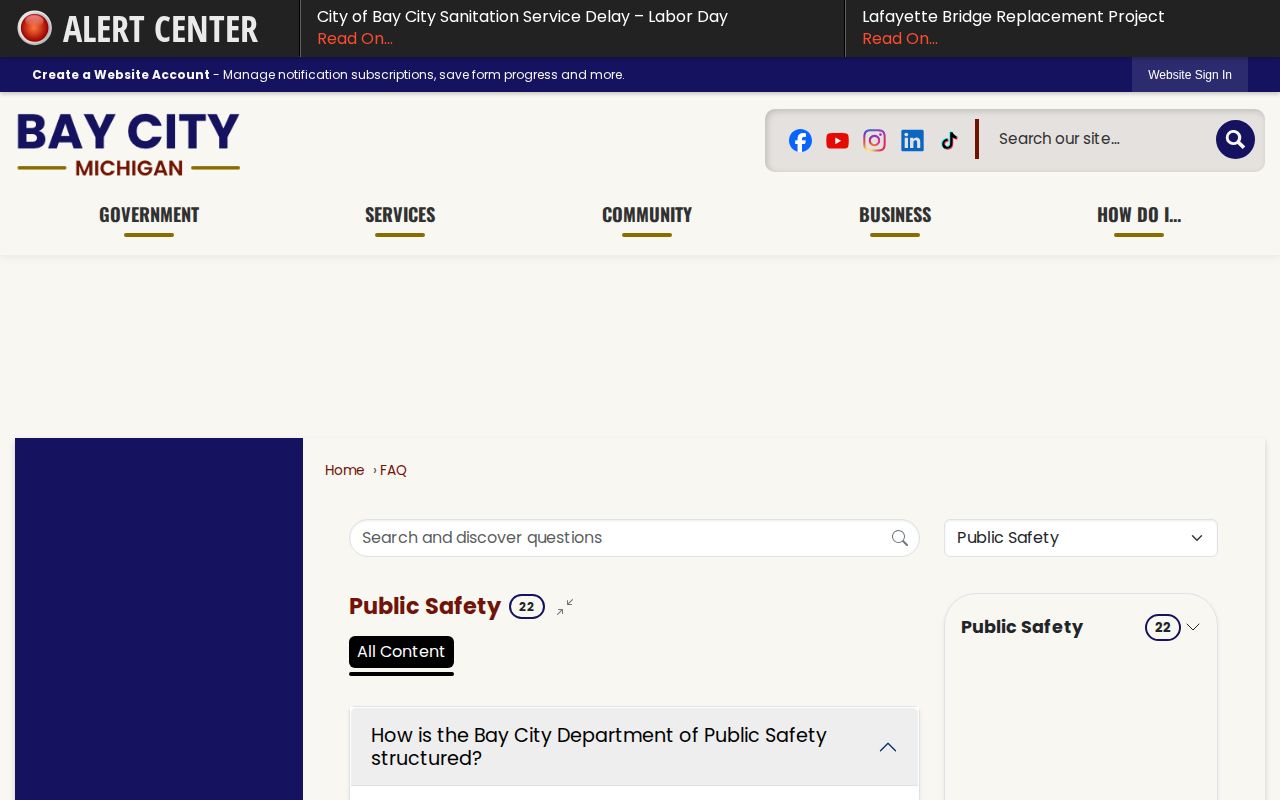Screen dimensions: 1280x800
Task: Open the Instagram social icon
Action: (x=875, y=140)
